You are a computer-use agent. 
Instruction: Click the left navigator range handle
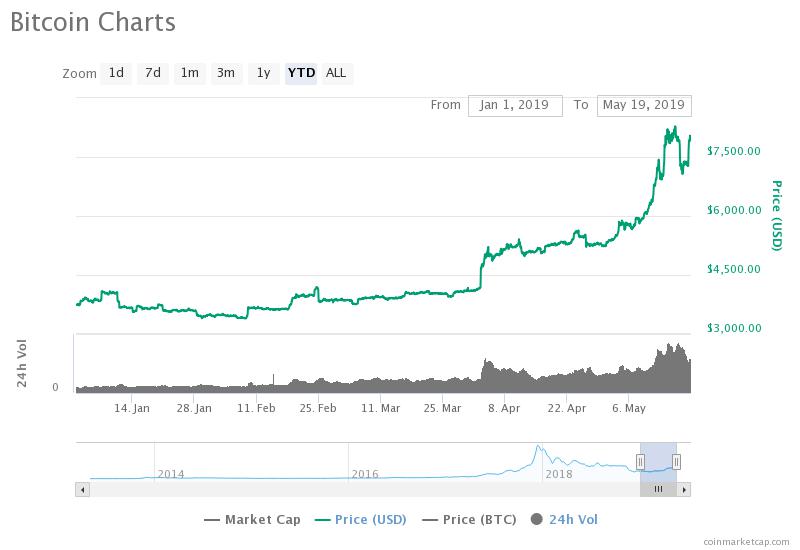tap(640, 461)
